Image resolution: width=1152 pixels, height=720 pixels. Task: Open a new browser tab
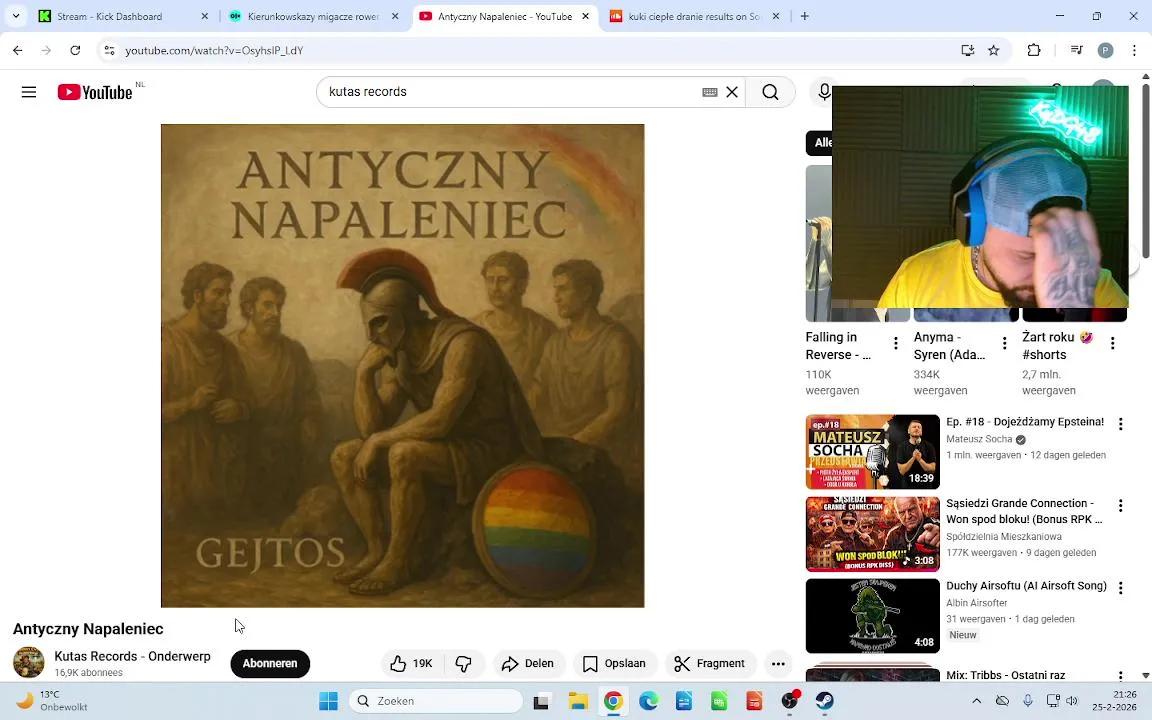pos(804,16)
